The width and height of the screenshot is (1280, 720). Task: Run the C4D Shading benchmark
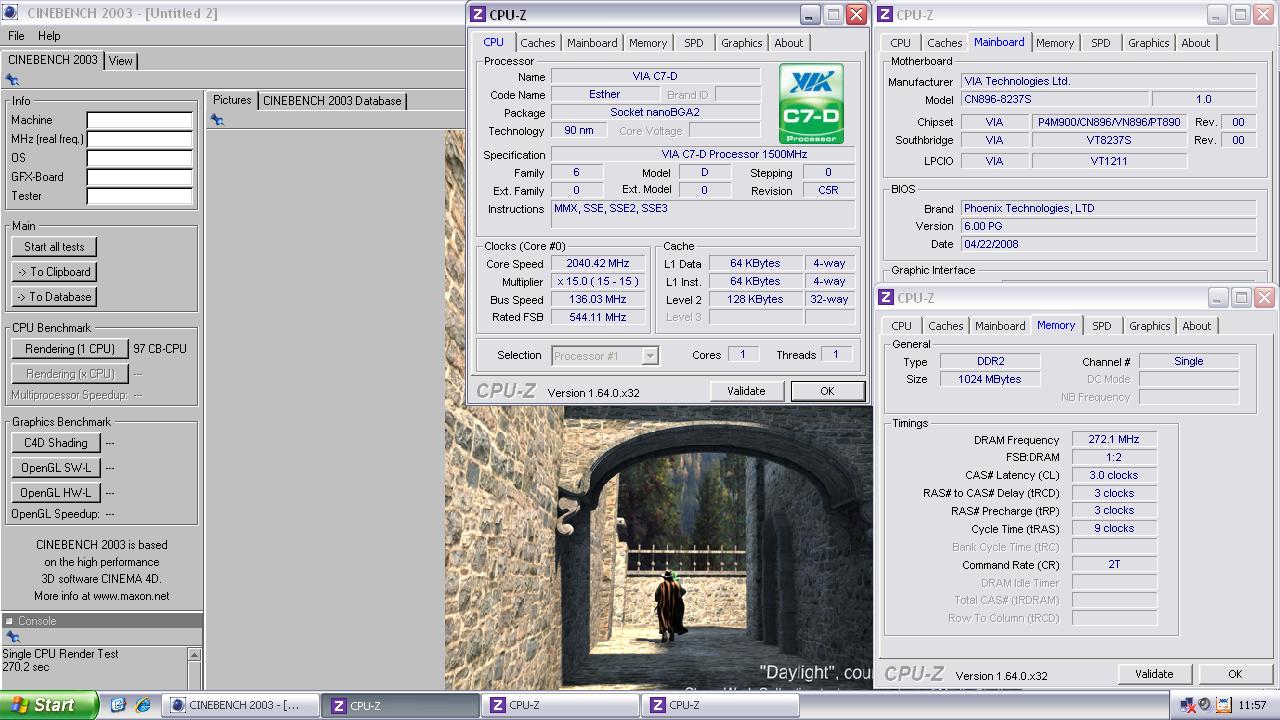[56, 443]
